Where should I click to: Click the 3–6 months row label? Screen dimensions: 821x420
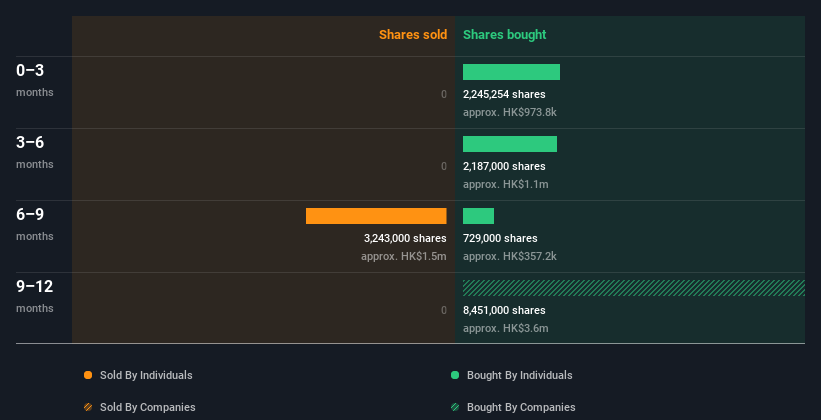pyautogui.click(x=35, y=152)
